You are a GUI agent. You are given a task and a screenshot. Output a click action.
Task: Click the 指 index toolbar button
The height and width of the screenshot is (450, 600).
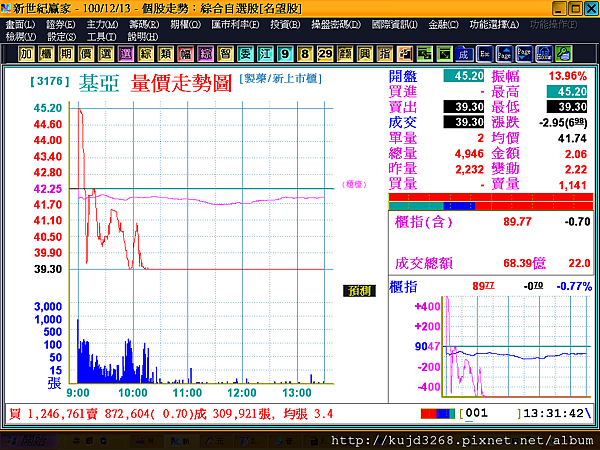[x=385, y=54]
